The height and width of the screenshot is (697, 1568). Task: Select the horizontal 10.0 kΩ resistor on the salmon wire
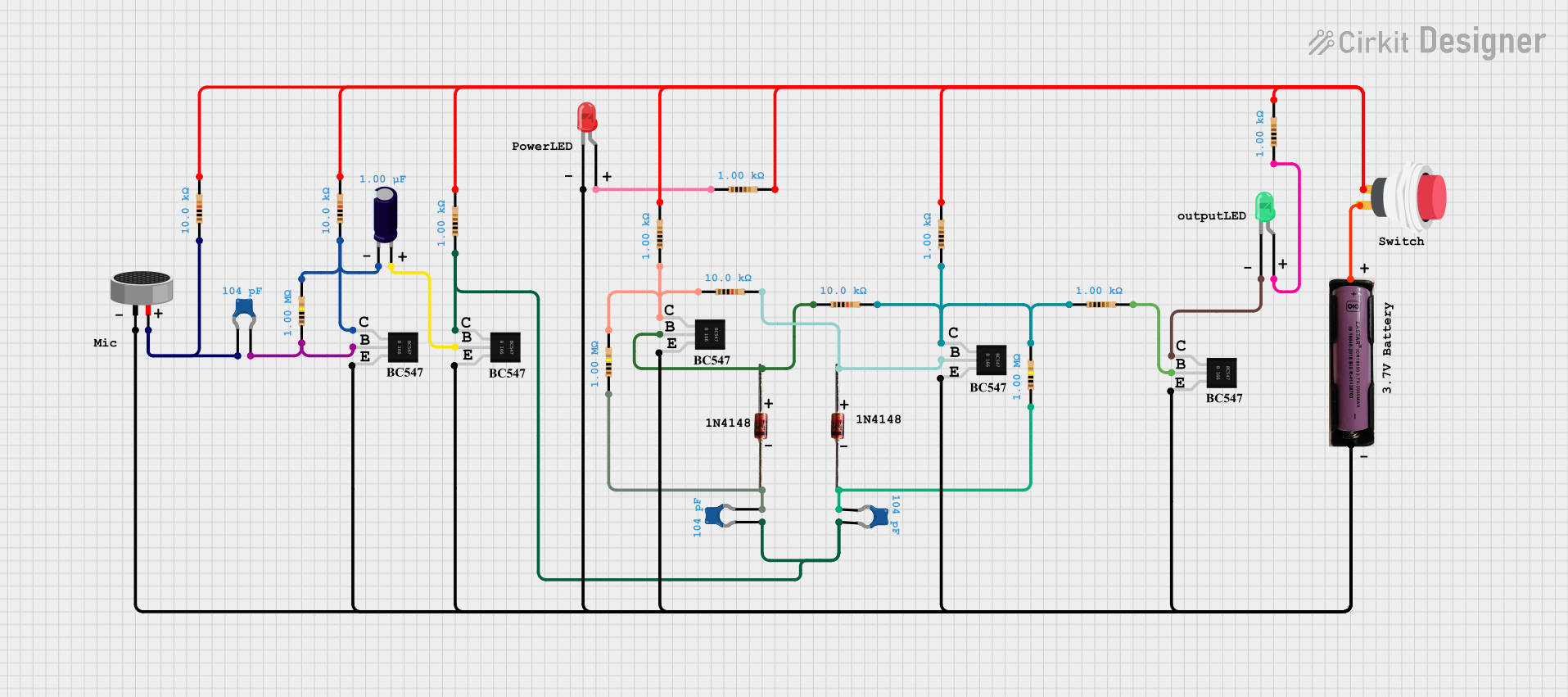click(730, 292)
